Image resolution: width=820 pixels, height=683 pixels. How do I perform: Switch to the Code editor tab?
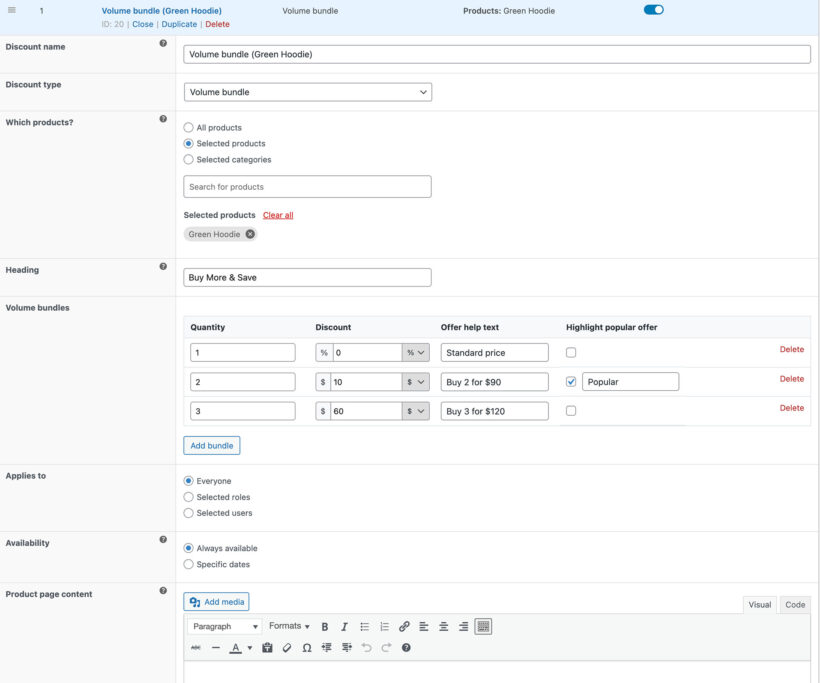[795, 604]
